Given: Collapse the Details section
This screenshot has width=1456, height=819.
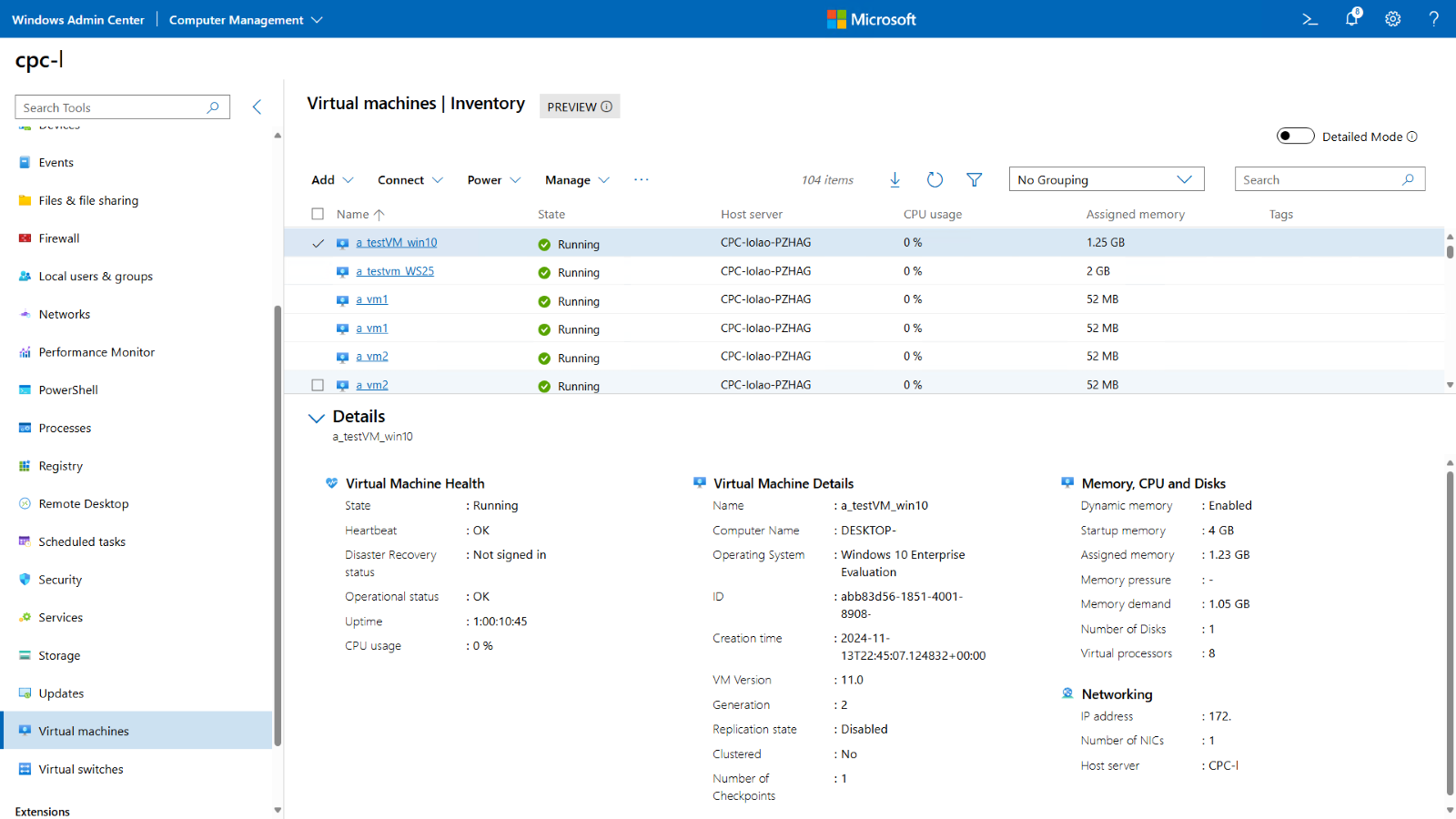Looking at the screenshot, I should pyautogui.click(x=317, y=418).
